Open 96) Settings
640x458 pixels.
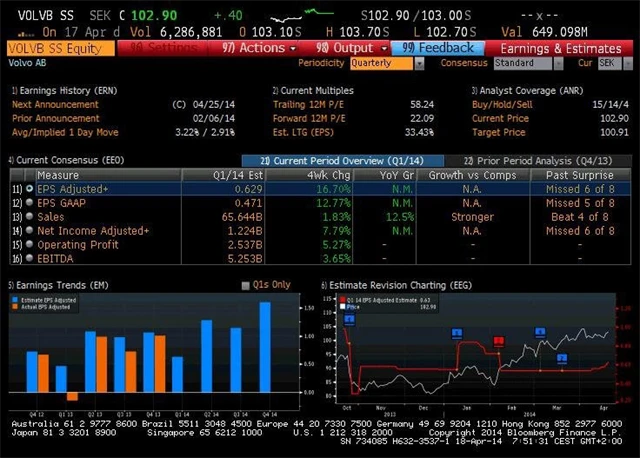(x=163, y=48)
